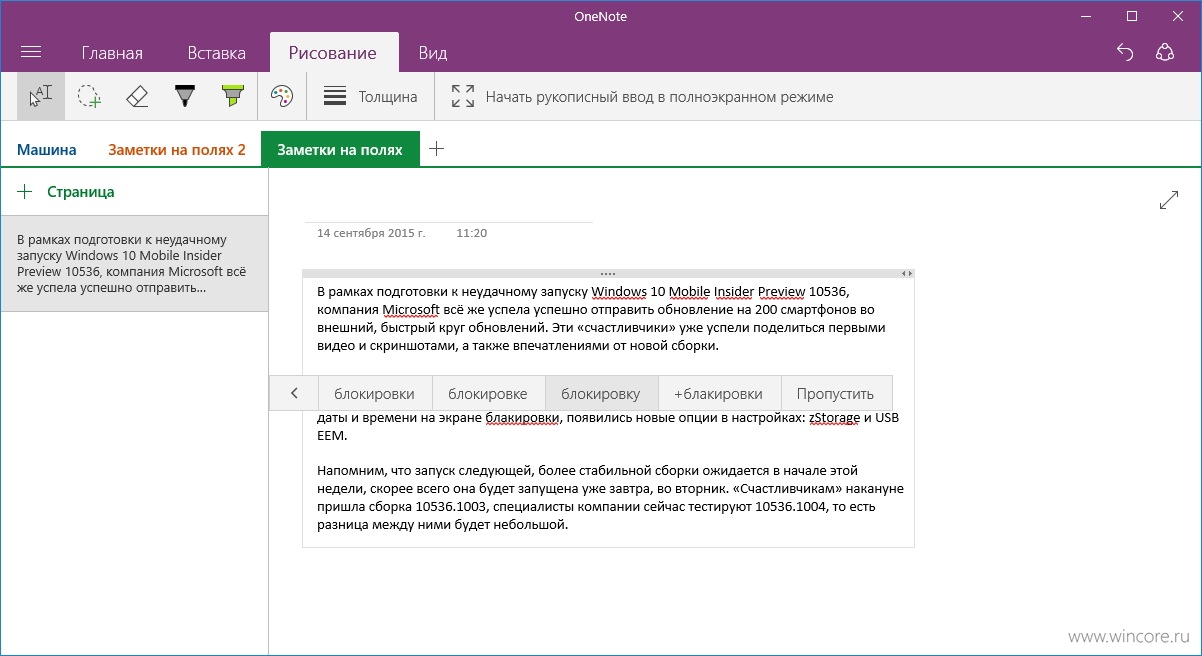Activate the eraser tool

(x=137, y=96)
